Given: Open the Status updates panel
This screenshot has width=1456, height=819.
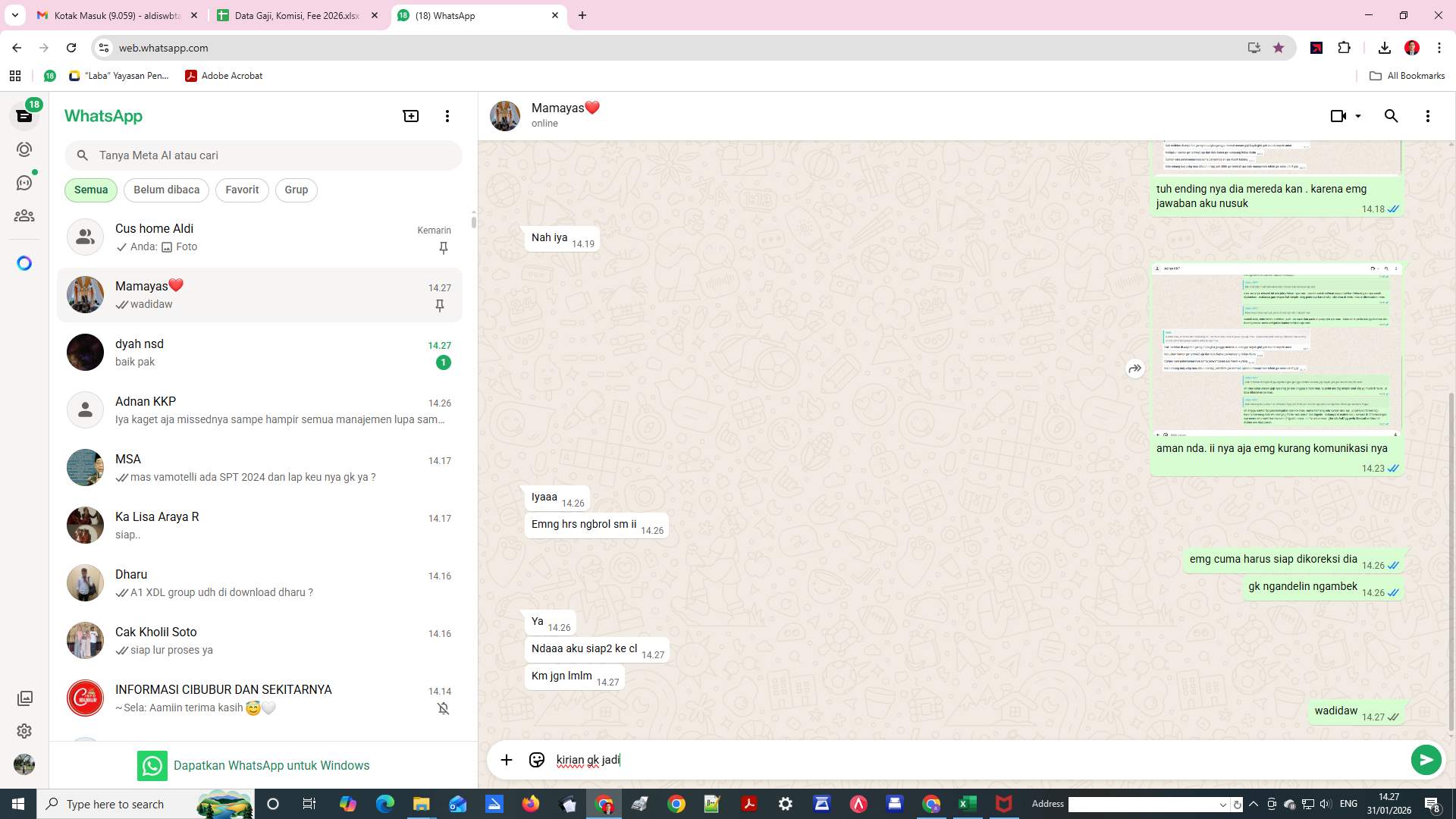Looking at the screenshot, I should coord(25,149).
